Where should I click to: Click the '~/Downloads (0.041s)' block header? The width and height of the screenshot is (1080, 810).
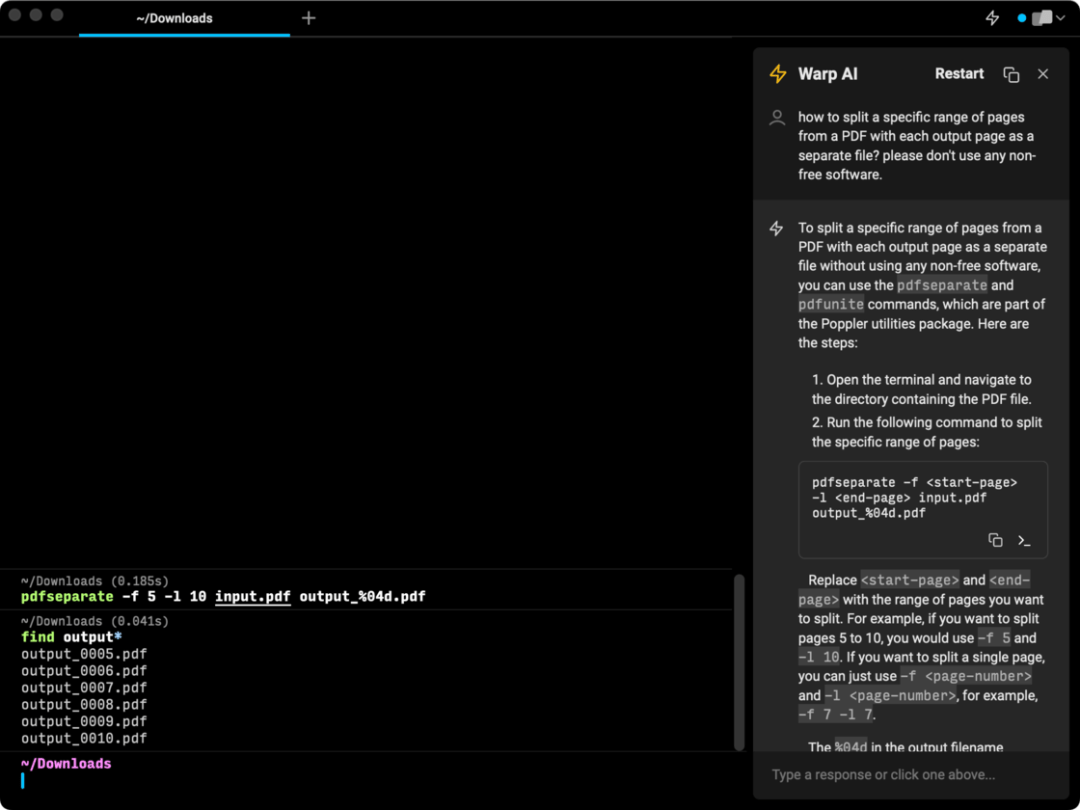[x=94, y=621]
